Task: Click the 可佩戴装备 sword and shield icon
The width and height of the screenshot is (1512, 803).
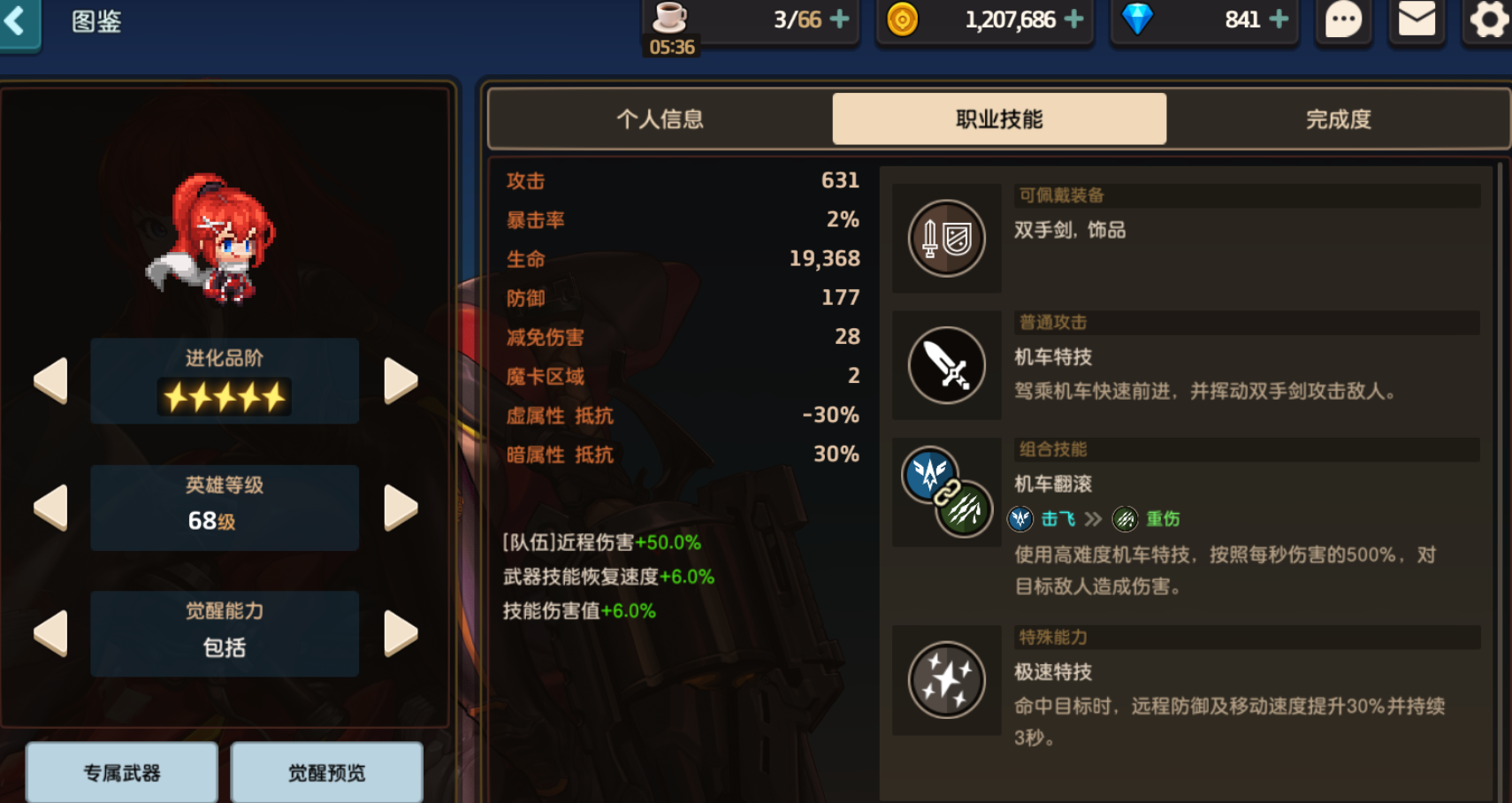Action: pos(947,238)
